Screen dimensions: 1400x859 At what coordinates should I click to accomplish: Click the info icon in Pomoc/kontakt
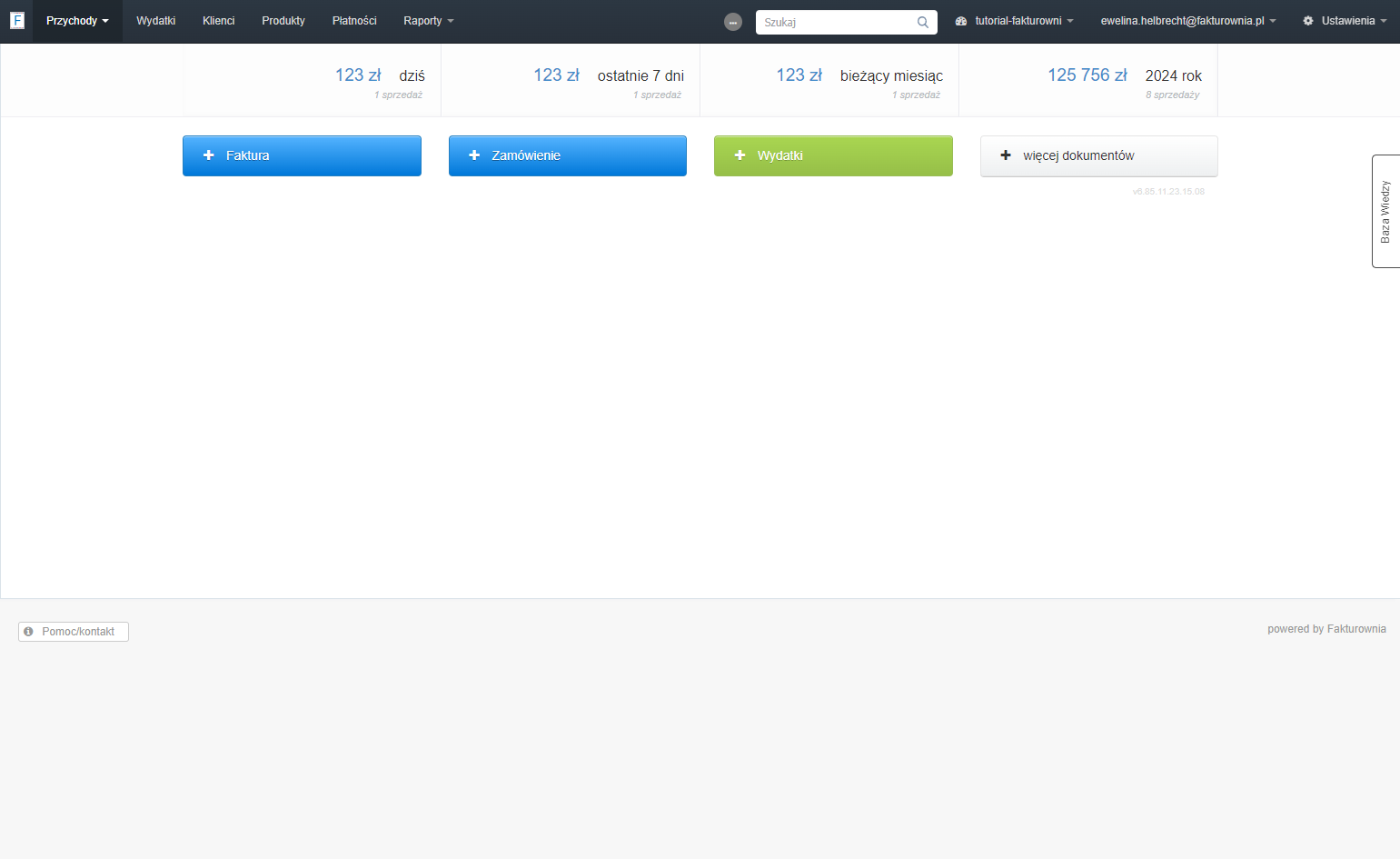(28, 632)
